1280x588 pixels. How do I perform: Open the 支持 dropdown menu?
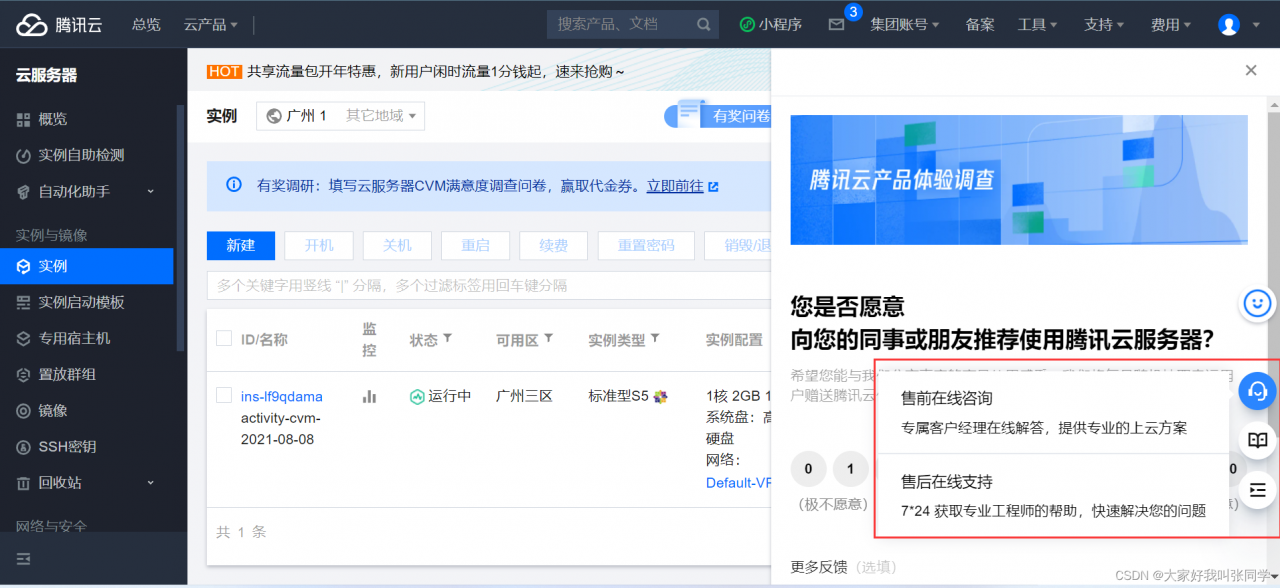coord(1104,25)
